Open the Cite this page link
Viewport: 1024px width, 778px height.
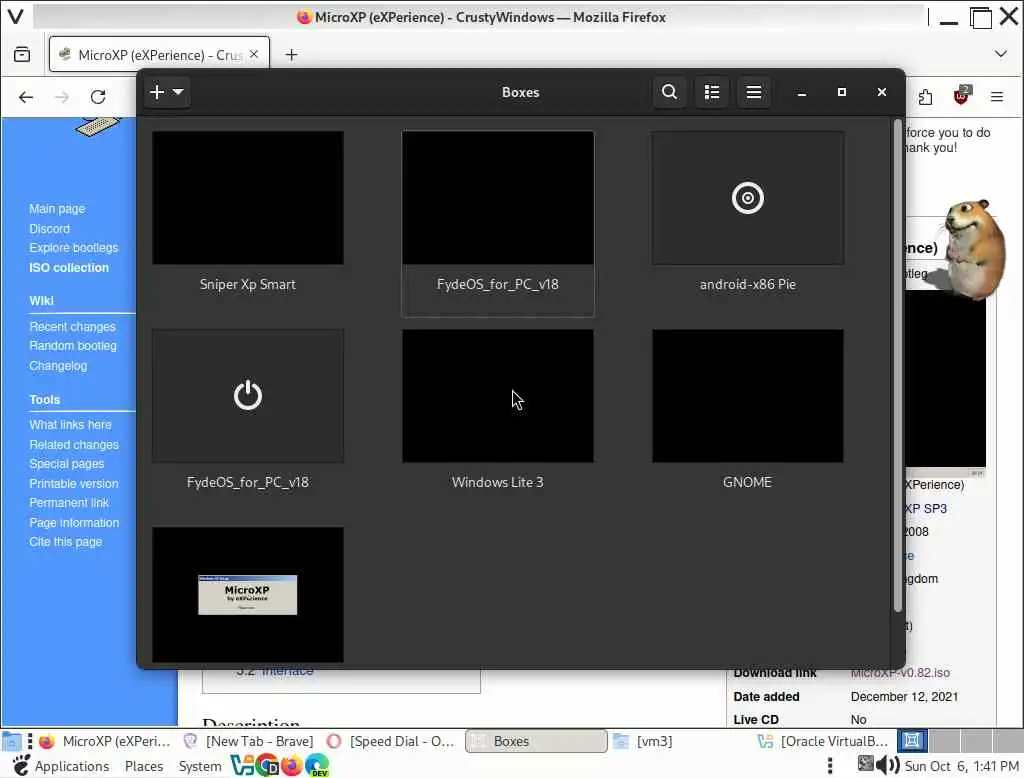coord(66,542)
